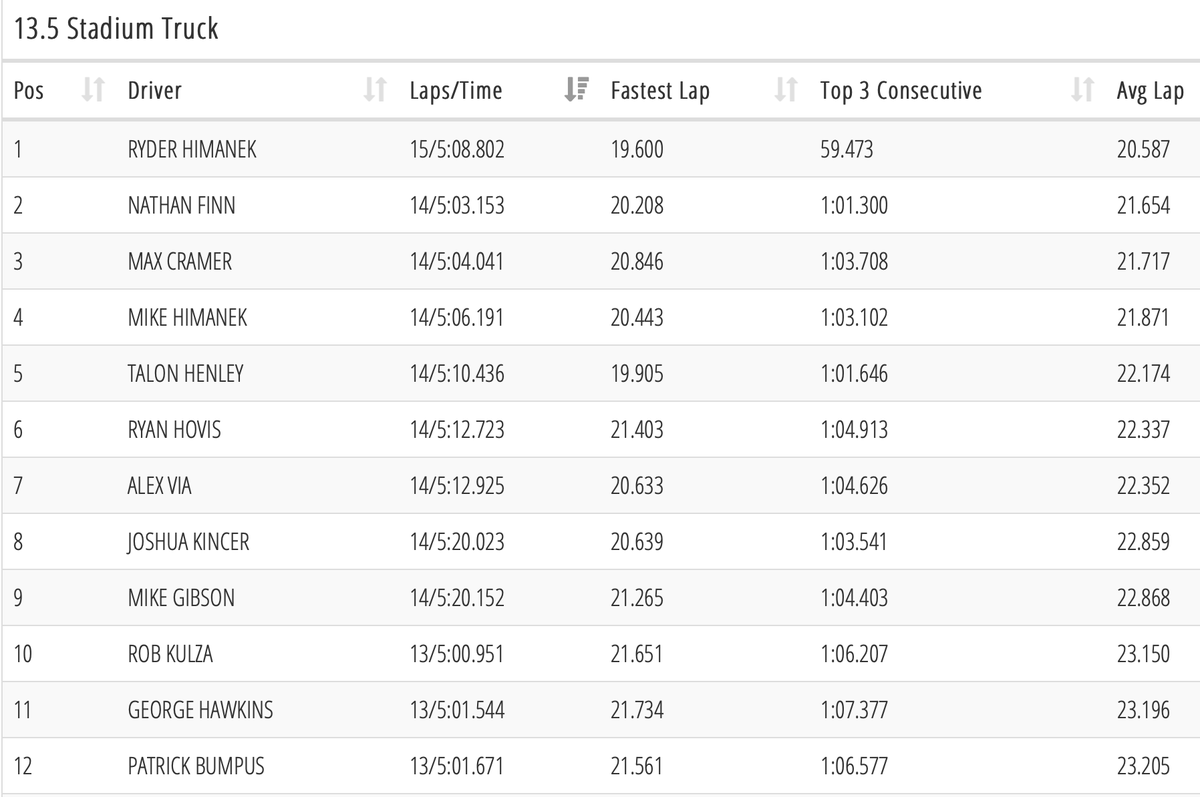The width and height of the screenshot is (1200, 797).
Task: Click the Driver column sort arrows icon
Action: (375, 91)
